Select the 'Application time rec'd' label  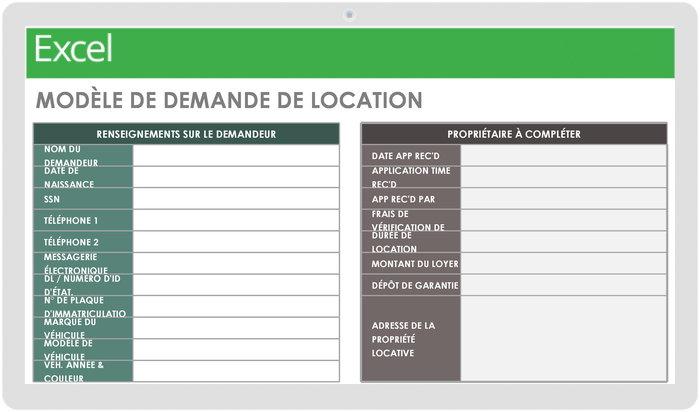411,177
